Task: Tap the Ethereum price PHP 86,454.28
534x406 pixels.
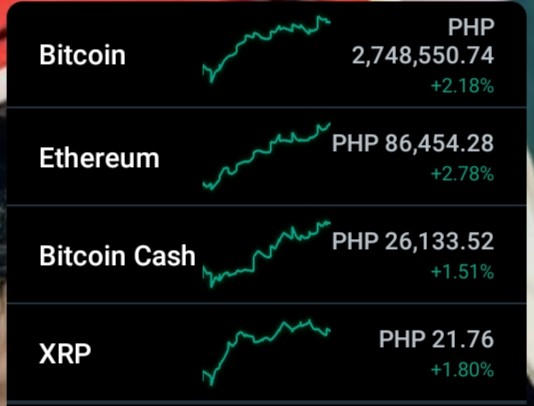Action: tap(413, 143)
